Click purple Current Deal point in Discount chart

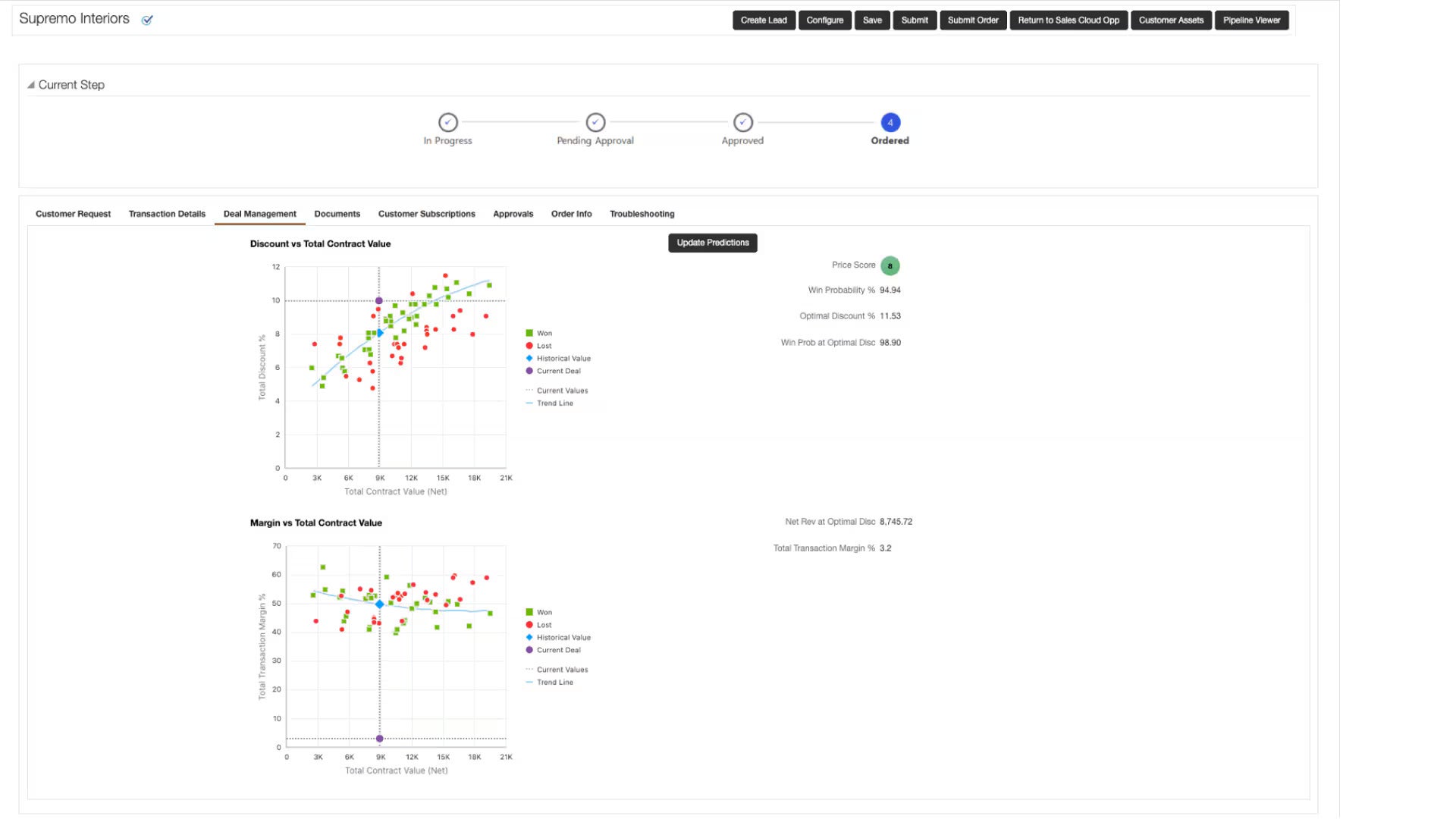[379, 301]
